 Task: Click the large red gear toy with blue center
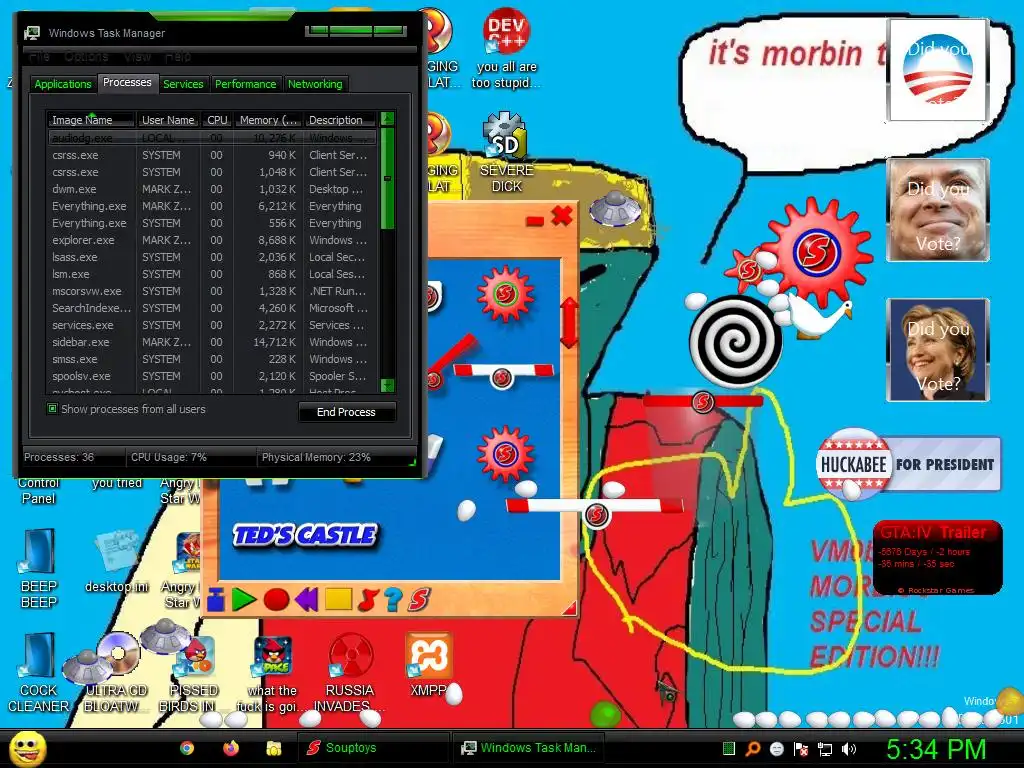coord(818,251)
